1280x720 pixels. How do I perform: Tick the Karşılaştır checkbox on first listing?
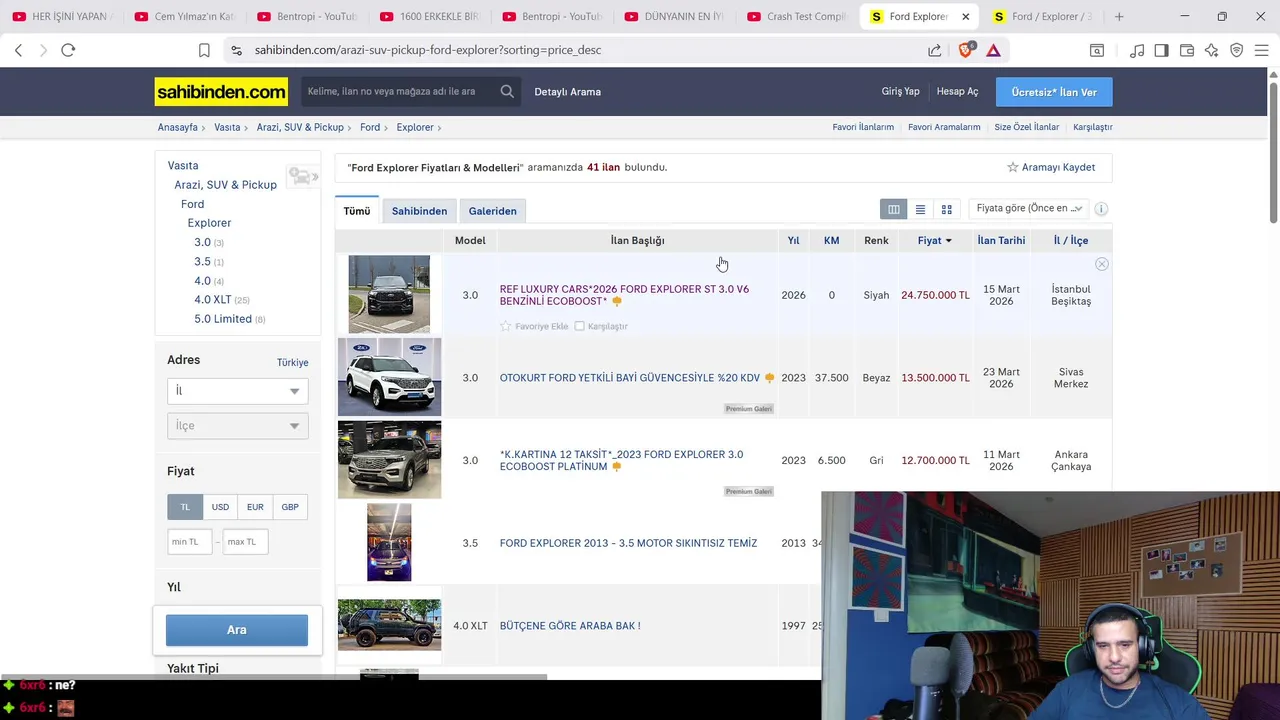pyautogui.click(x=579, y=326)
